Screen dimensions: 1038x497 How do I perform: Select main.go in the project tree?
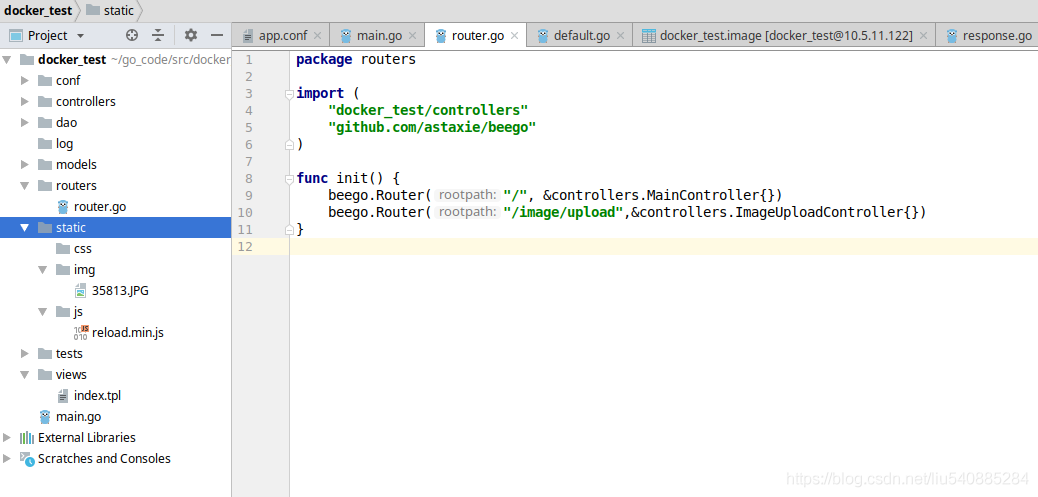coord(78,417)
